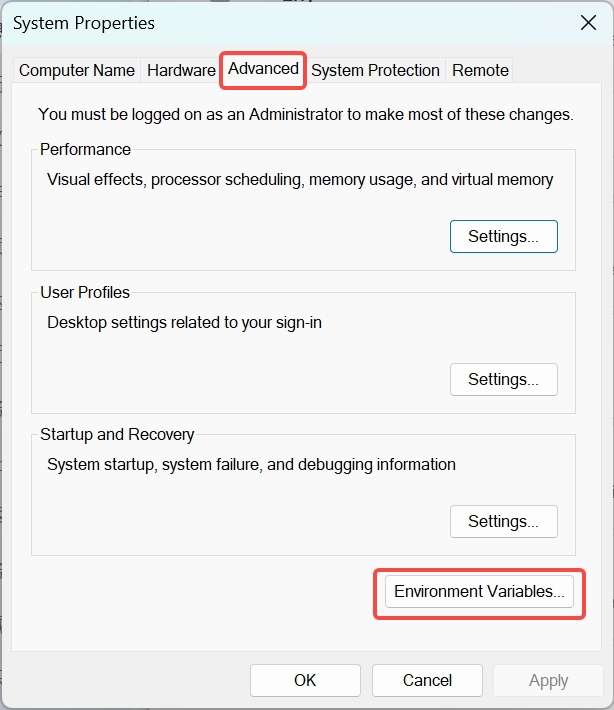Confirm with the OK button
The height and width of the screenshot is (710, 614).
coord(305,680)
